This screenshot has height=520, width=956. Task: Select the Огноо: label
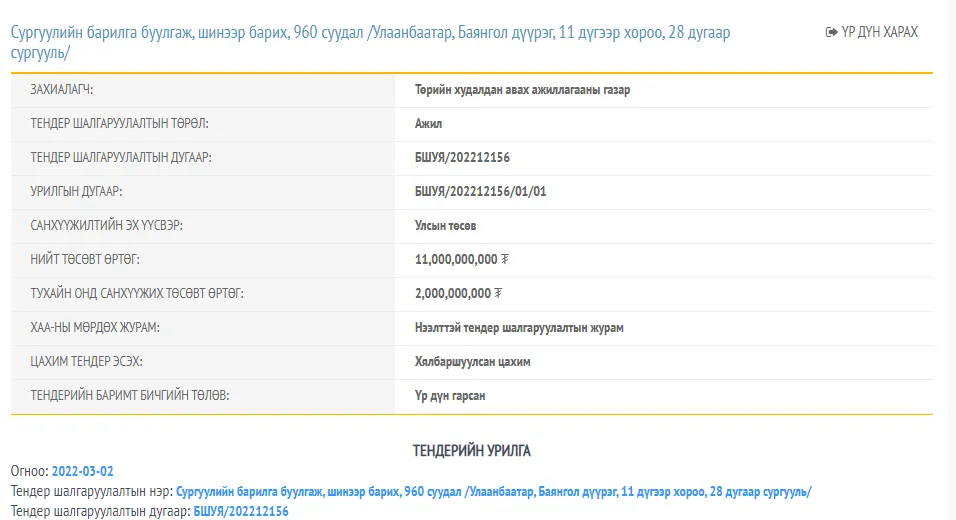point(29,471)
